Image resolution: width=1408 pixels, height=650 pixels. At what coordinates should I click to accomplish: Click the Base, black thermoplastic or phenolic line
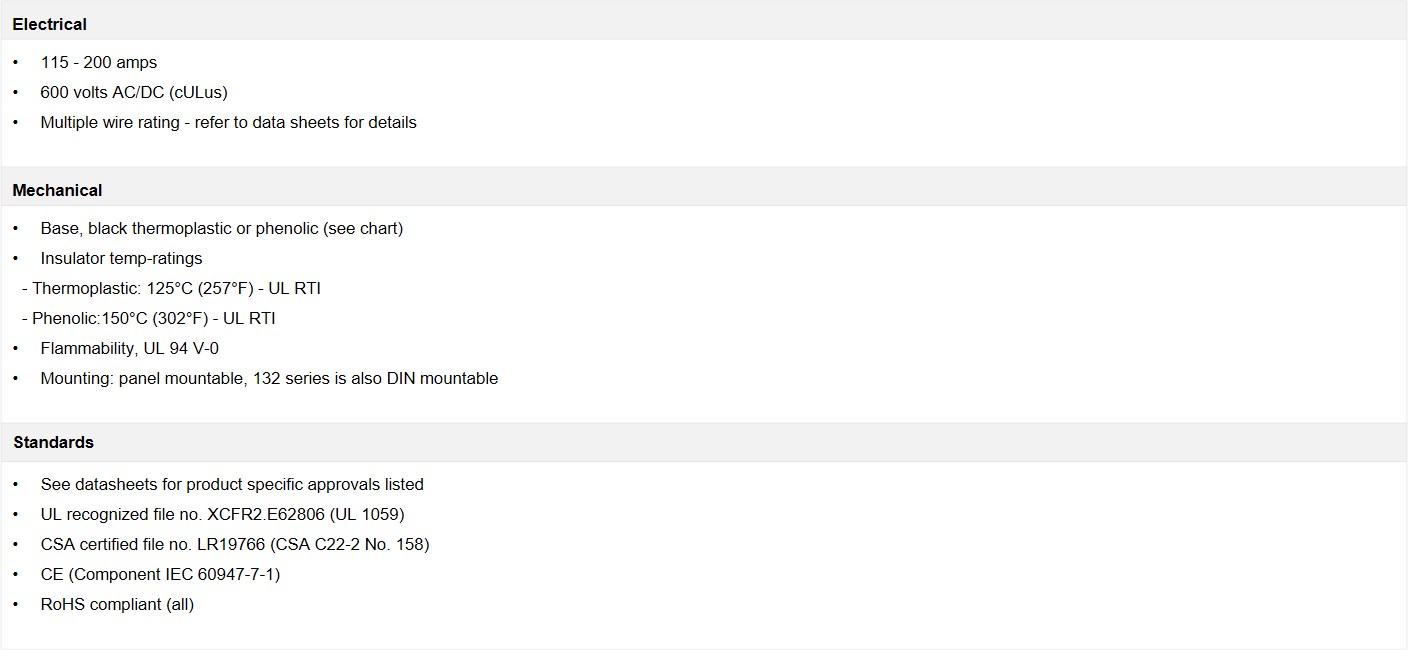point(222,228)
